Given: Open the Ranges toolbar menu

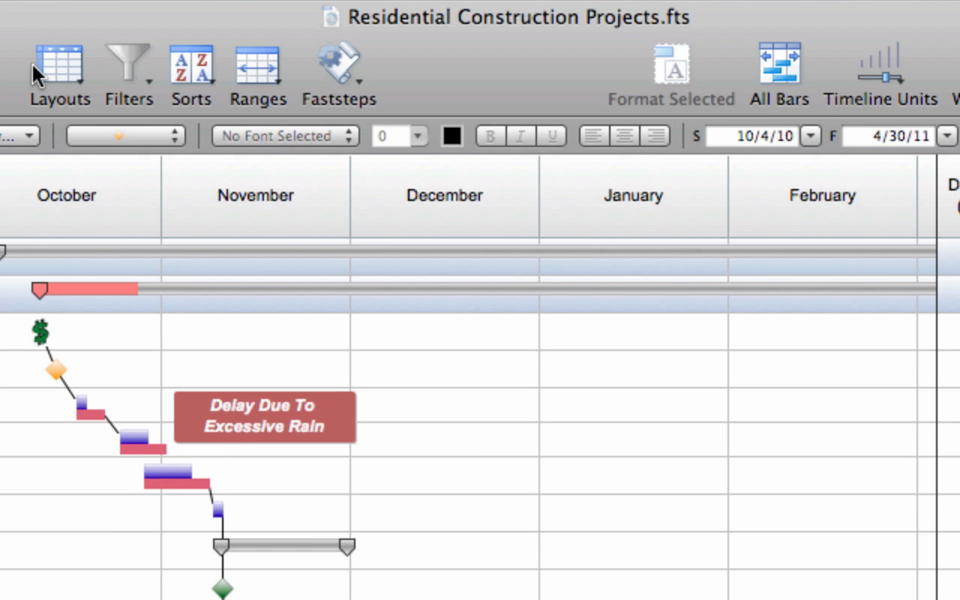Looking at the screenshot, I should [258, 74].
